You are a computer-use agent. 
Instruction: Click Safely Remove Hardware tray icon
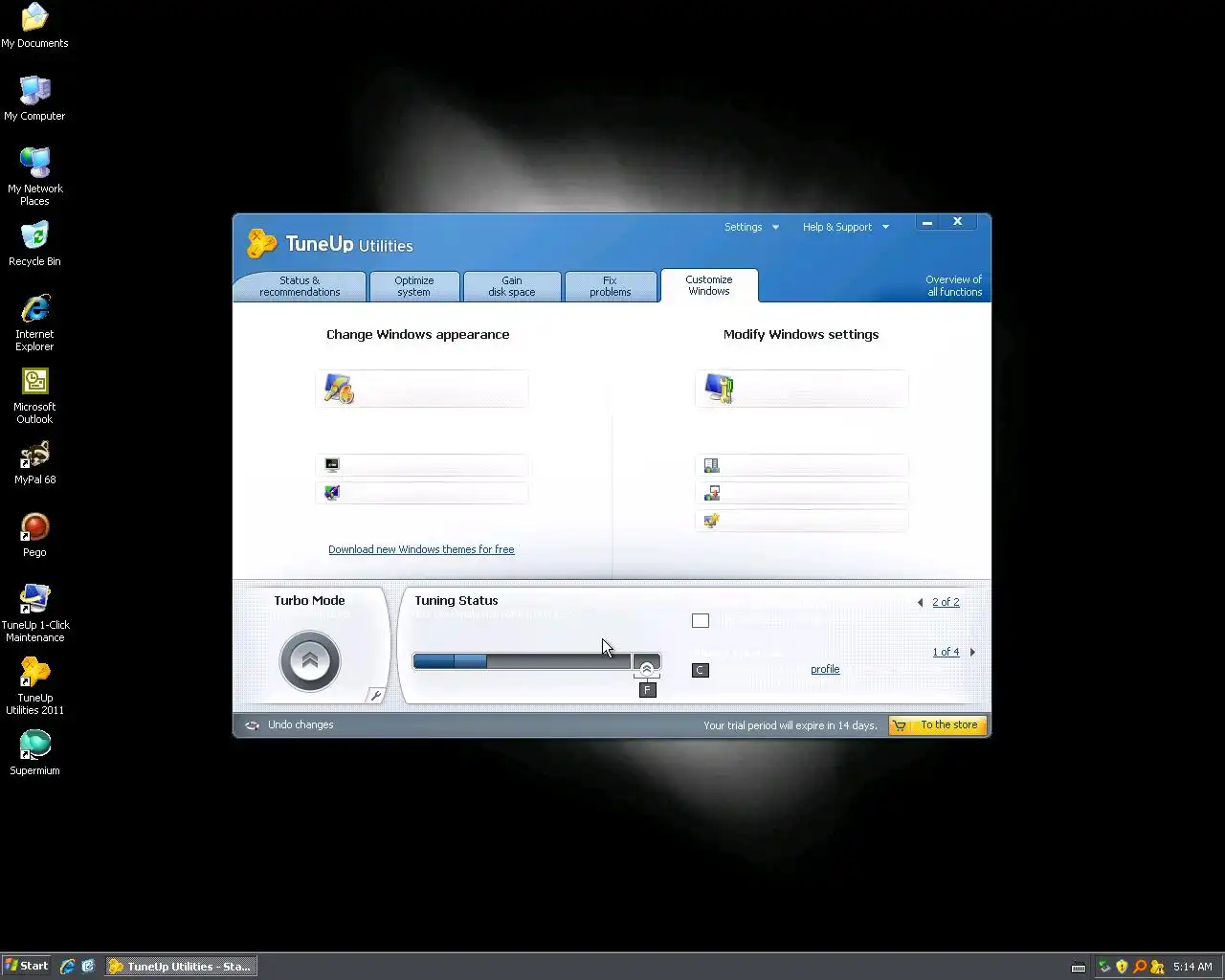coord(1104,967)
